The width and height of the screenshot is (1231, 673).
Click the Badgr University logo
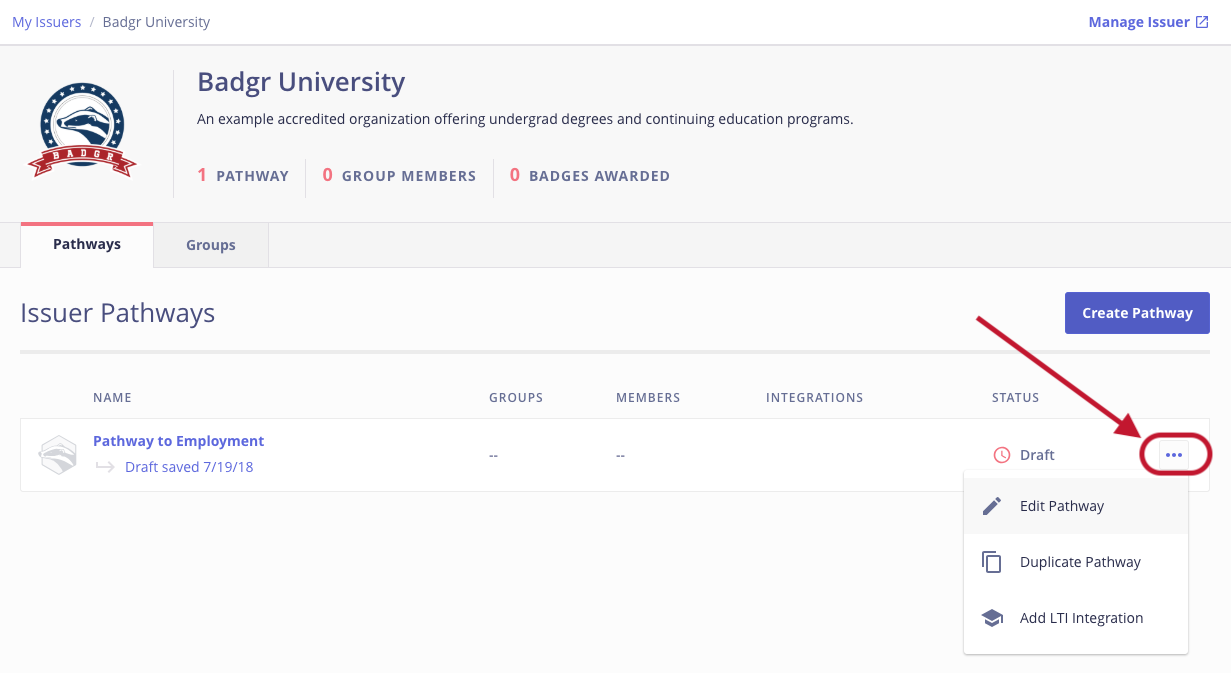click(82, 130)
